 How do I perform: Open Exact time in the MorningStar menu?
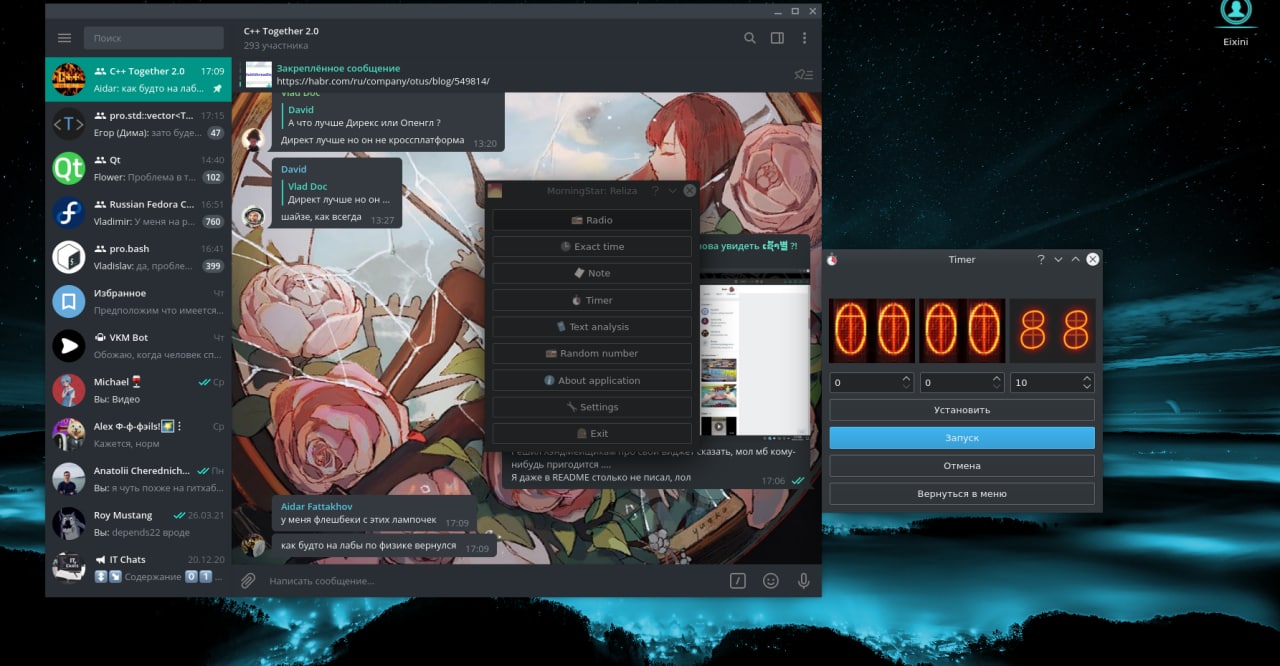[592, 246]
